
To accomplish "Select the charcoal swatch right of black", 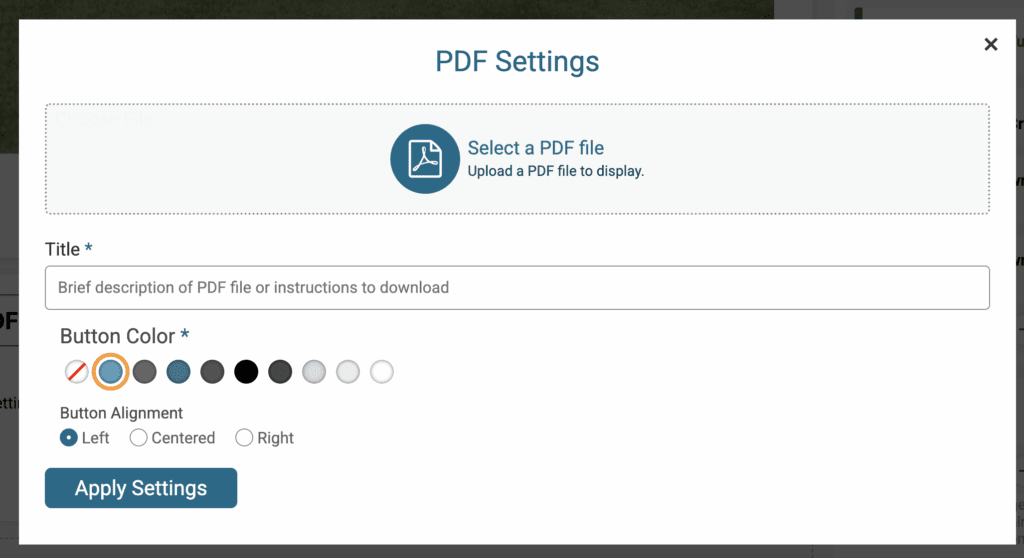I will tap(280, 372).
